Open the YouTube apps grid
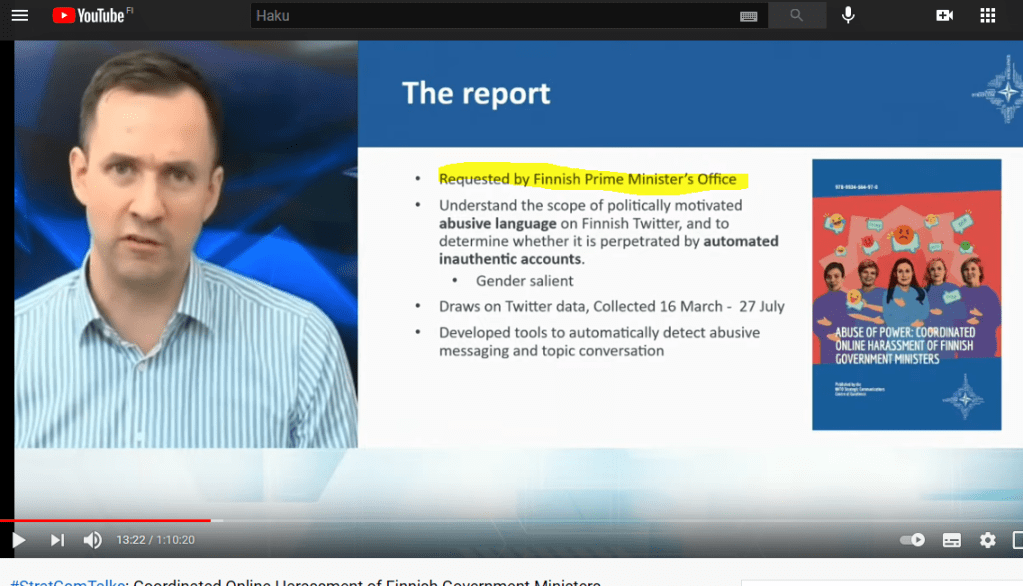 [x=988, y=16]
